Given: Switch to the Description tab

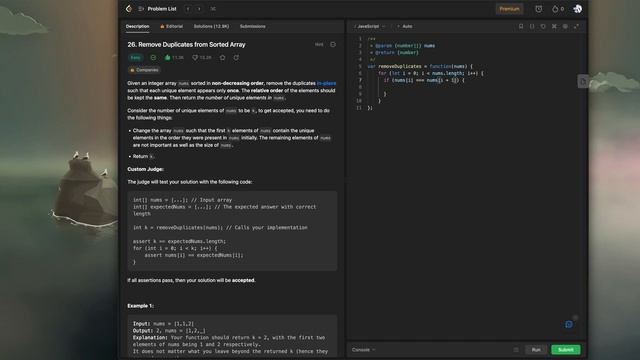Looking at the screenshot, I should tap(137, 26).
